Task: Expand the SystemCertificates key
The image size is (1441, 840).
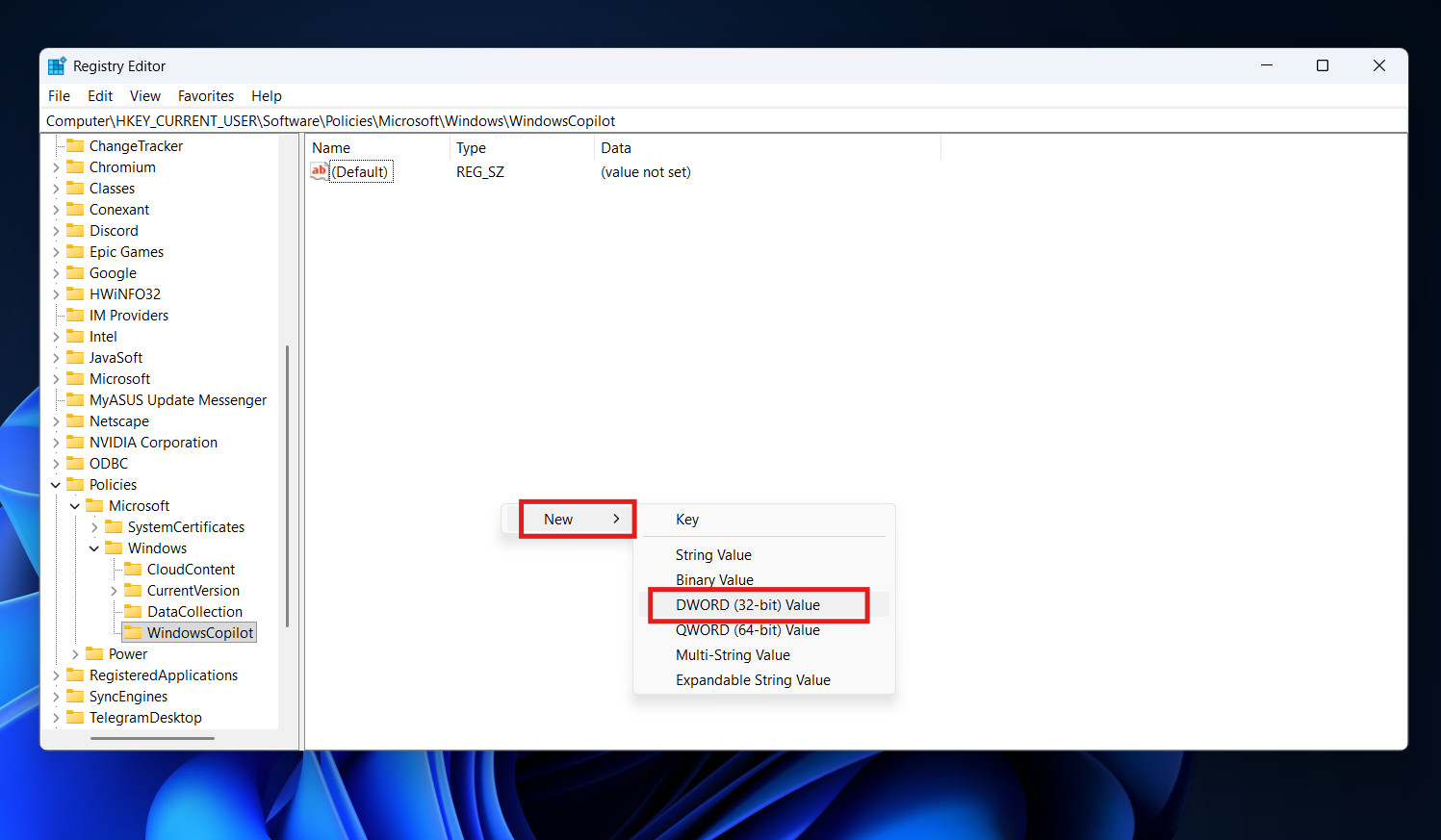Action: [94, 527]
